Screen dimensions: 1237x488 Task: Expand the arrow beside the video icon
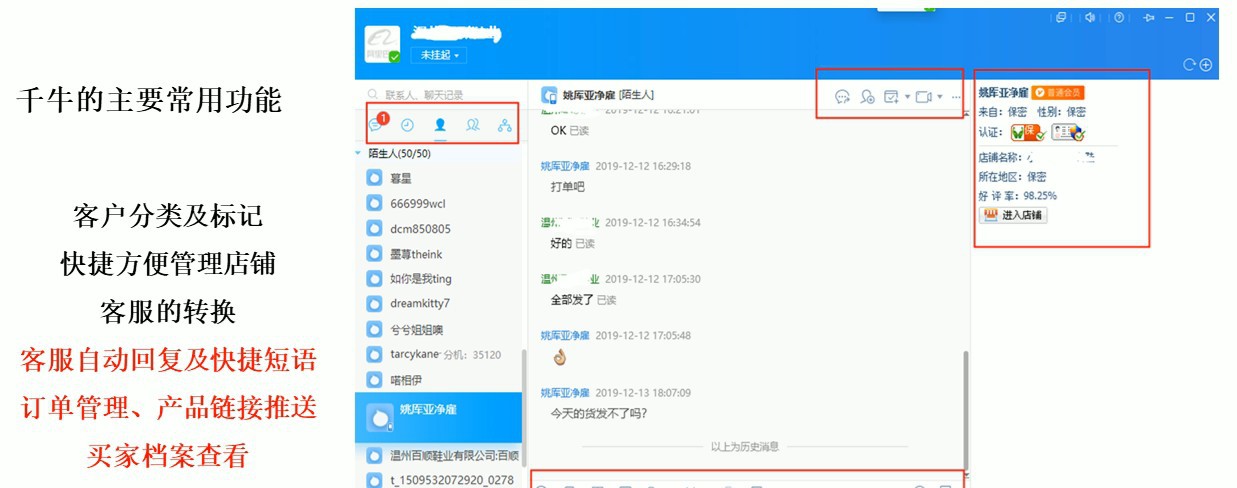tap(940, 97)
